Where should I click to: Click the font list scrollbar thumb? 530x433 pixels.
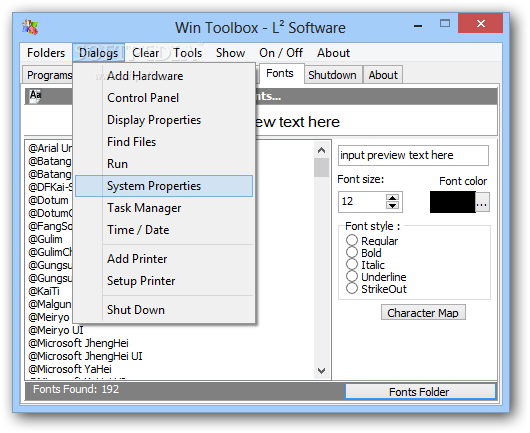pyautogui.click(x=321, y=168)
